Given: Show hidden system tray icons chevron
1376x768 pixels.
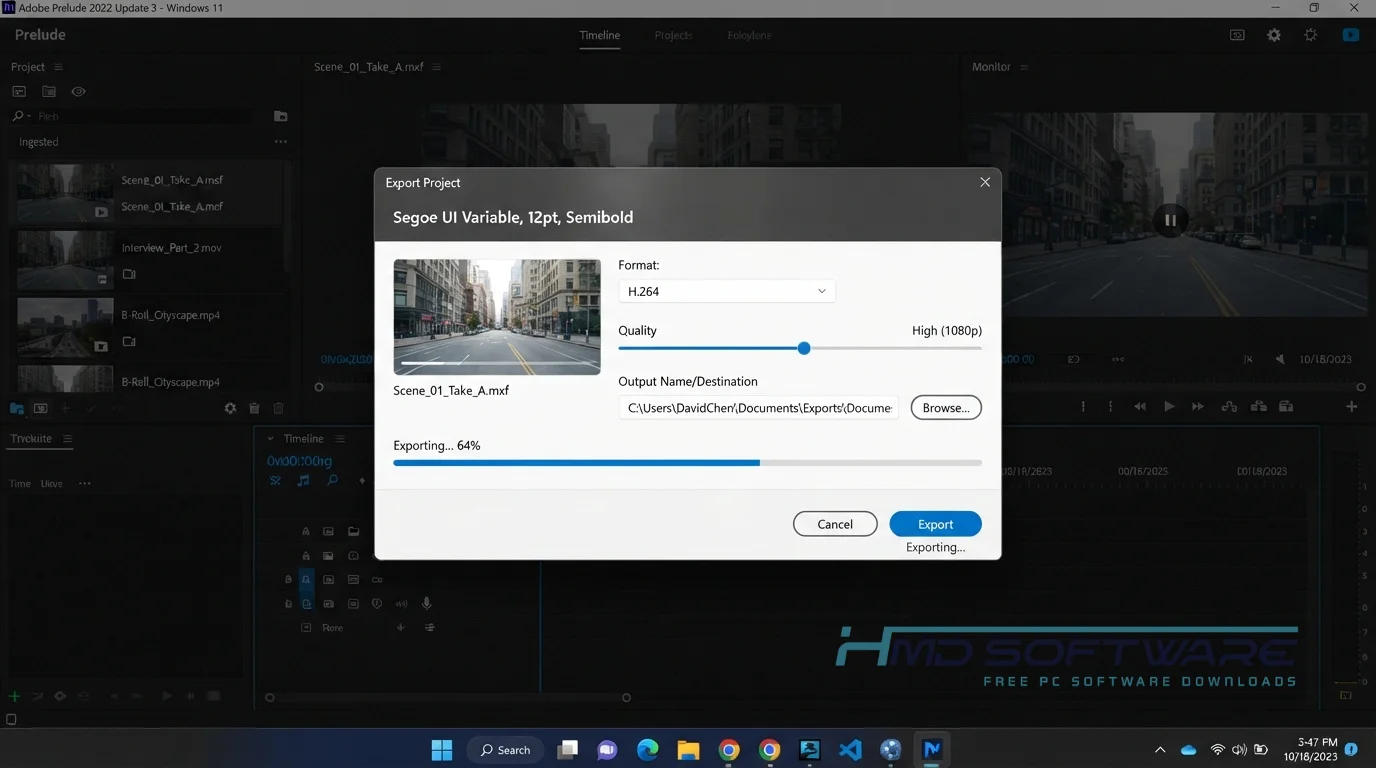Looking at the screenshot, I should click(x=1160, y=750).
